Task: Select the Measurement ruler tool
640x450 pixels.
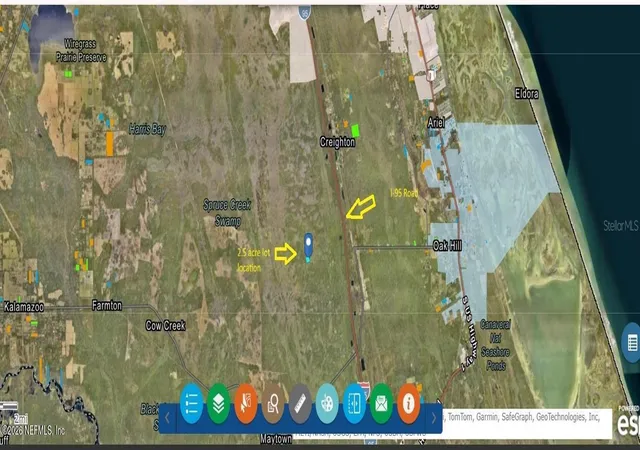Action: [x=300, y=403]
